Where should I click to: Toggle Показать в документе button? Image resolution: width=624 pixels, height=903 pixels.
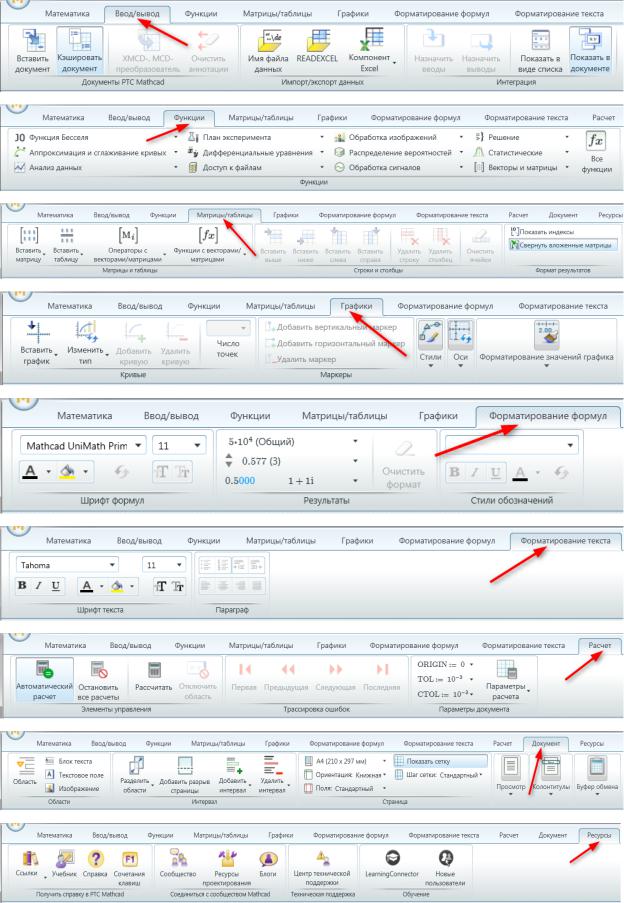pos(590,51)
